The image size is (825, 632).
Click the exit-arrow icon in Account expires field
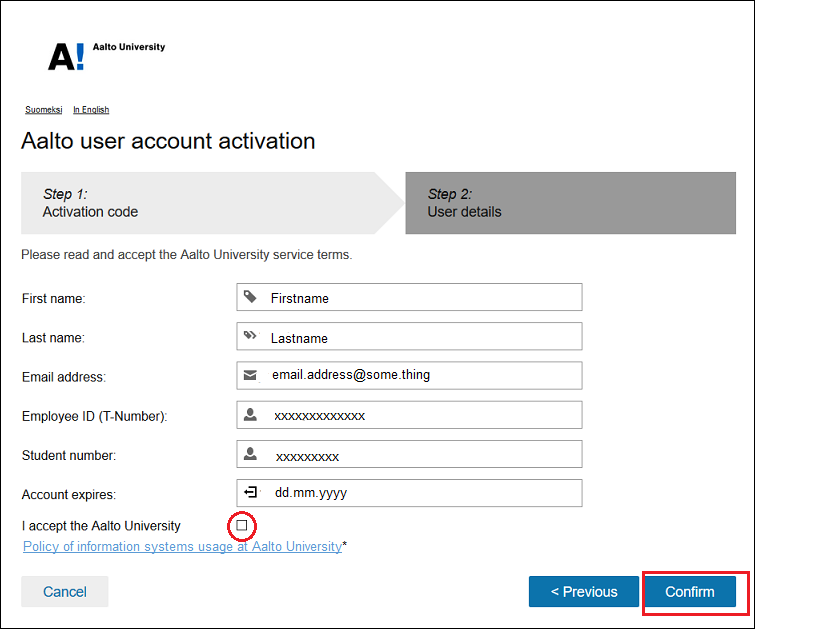(x=250, y=493)
